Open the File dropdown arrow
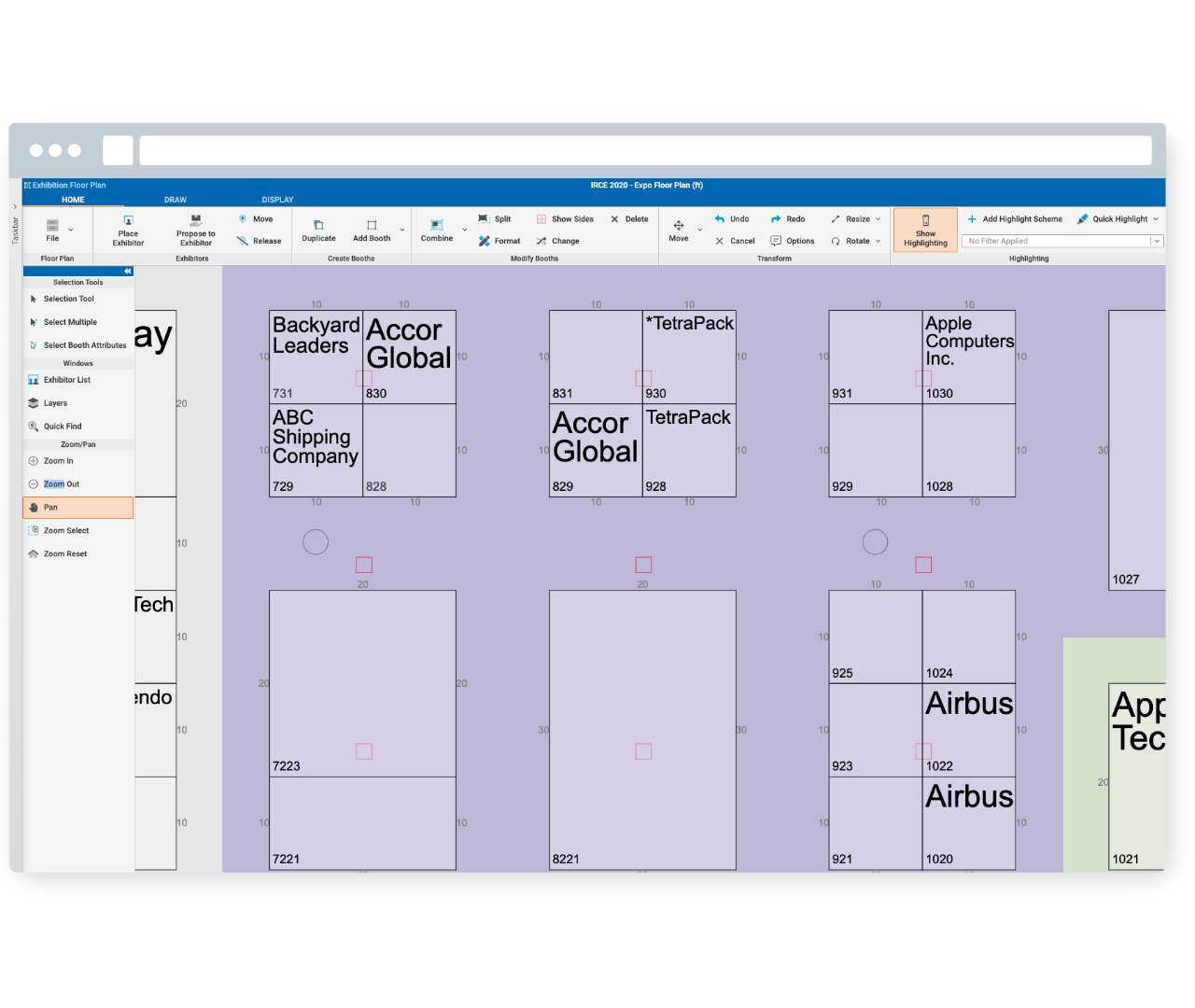Image resolution: width=1195 pixels, height=1008 pixels. (x=71, y=230)
